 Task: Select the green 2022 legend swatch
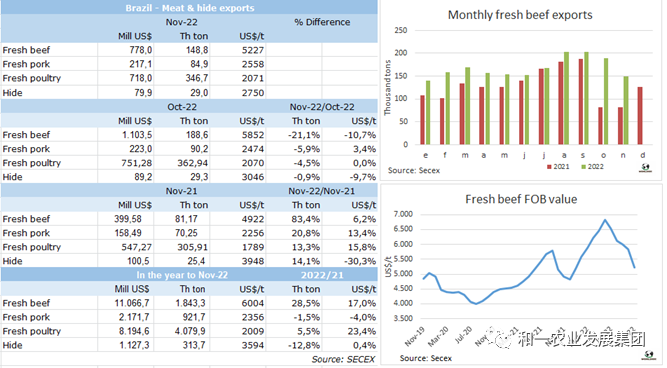tap(584, 167)
